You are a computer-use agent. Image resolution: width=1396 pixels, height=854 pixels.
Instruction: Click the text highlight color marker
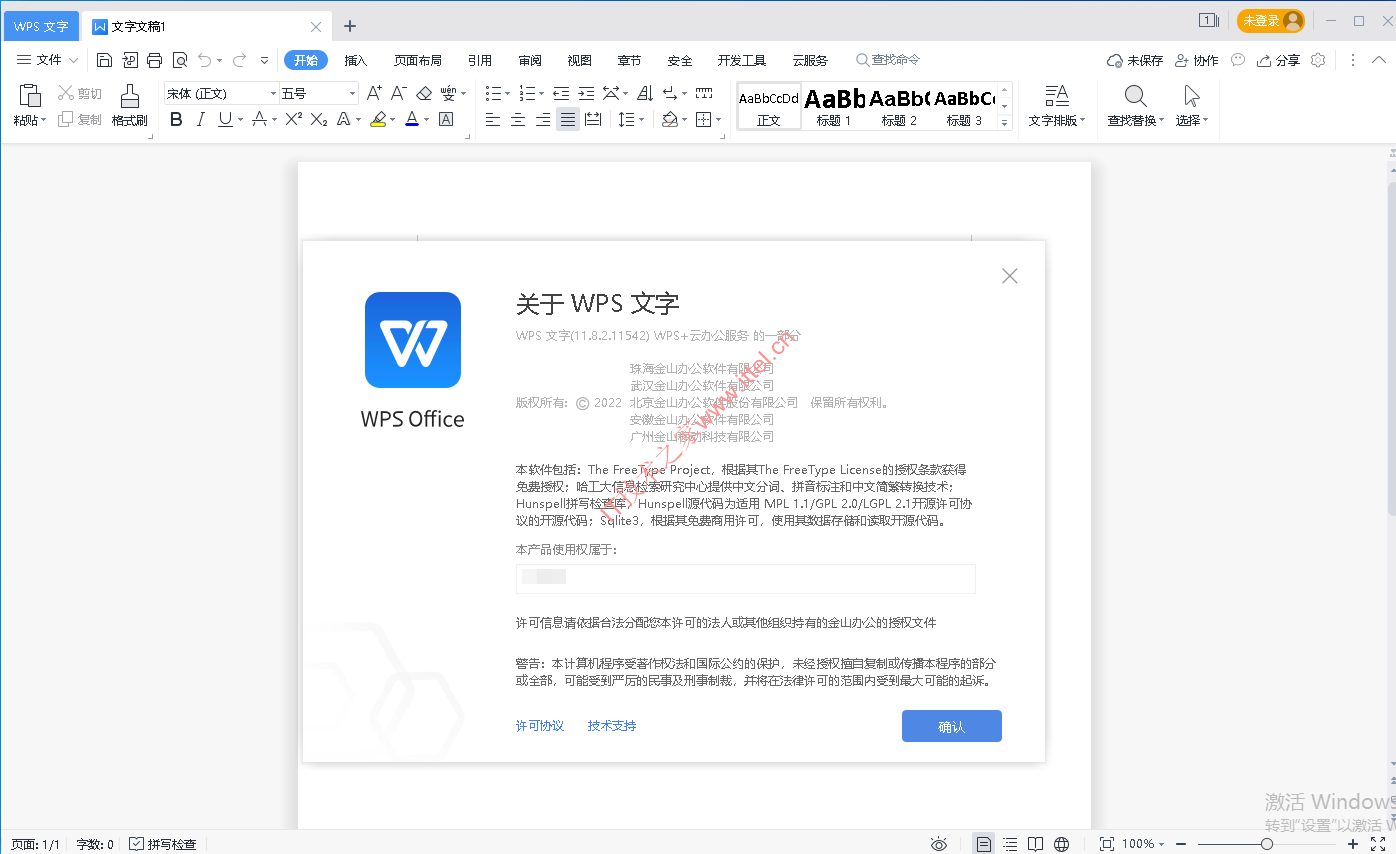coord(377,119)
